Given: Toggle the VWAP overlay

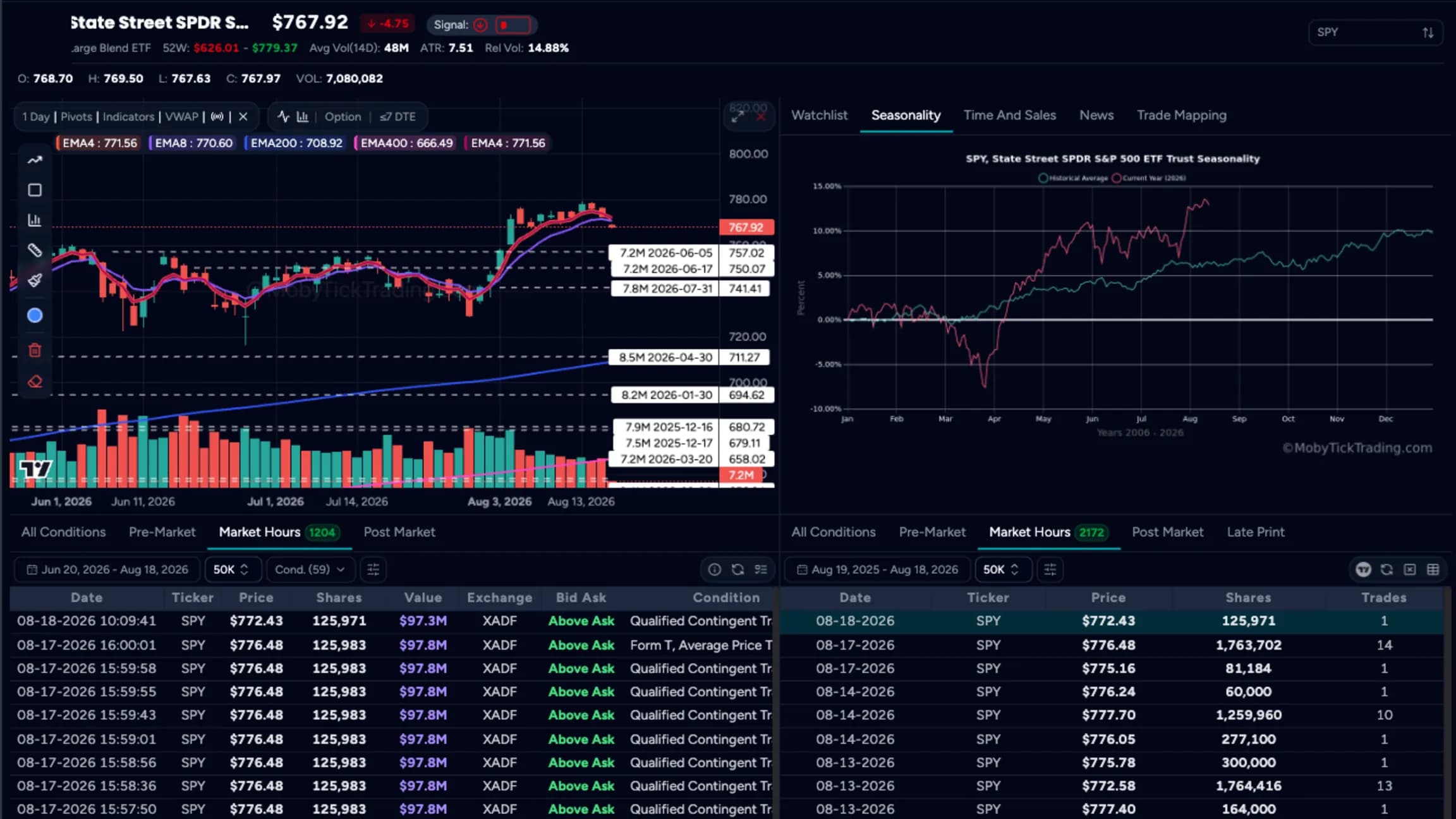Looking at the screenshot, I should tap(181, 117).
